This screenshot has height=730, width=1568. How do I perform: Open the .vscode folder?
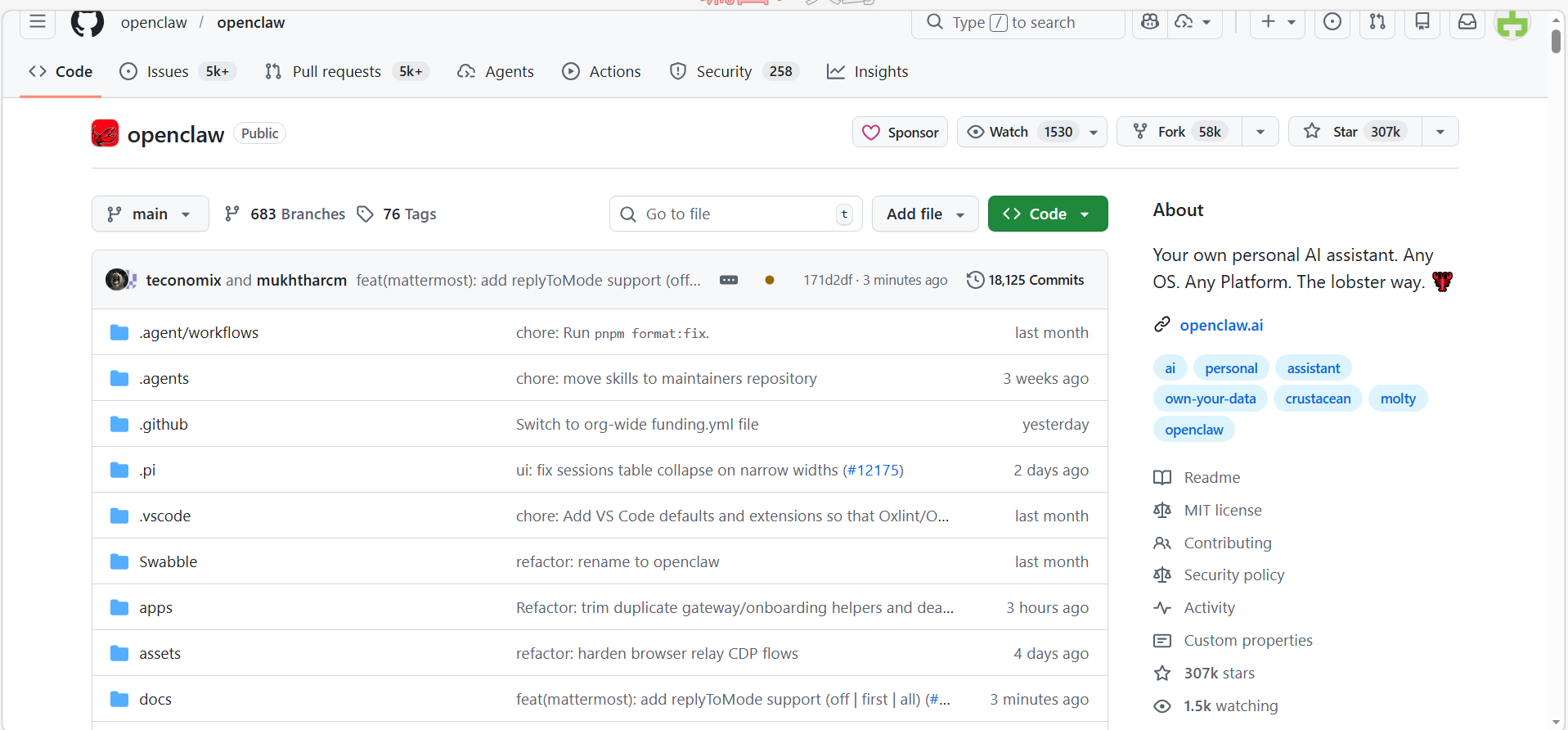click(164, 516)
